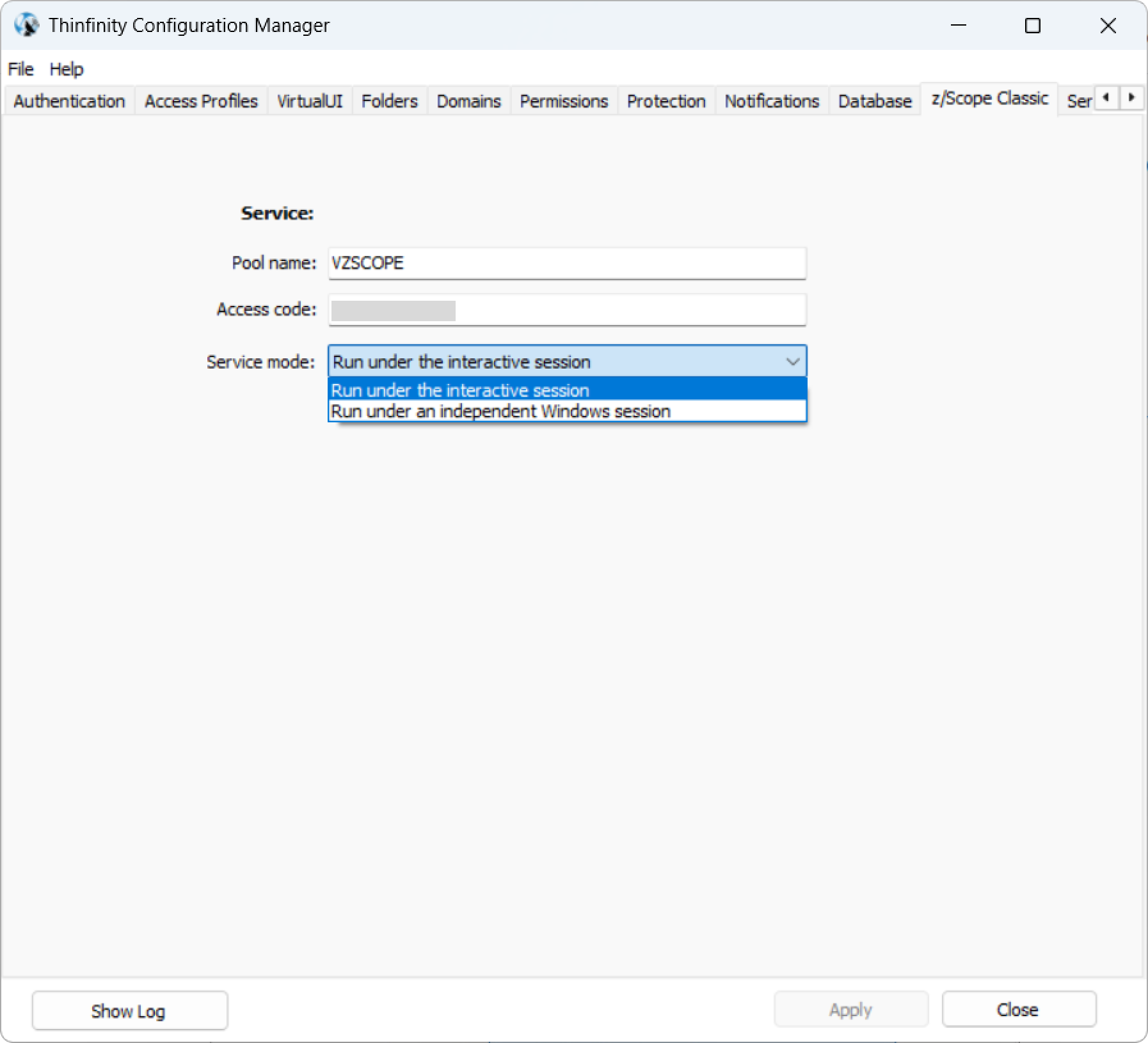Open the Help menu
The image size is (1148, 1043).
67,69
